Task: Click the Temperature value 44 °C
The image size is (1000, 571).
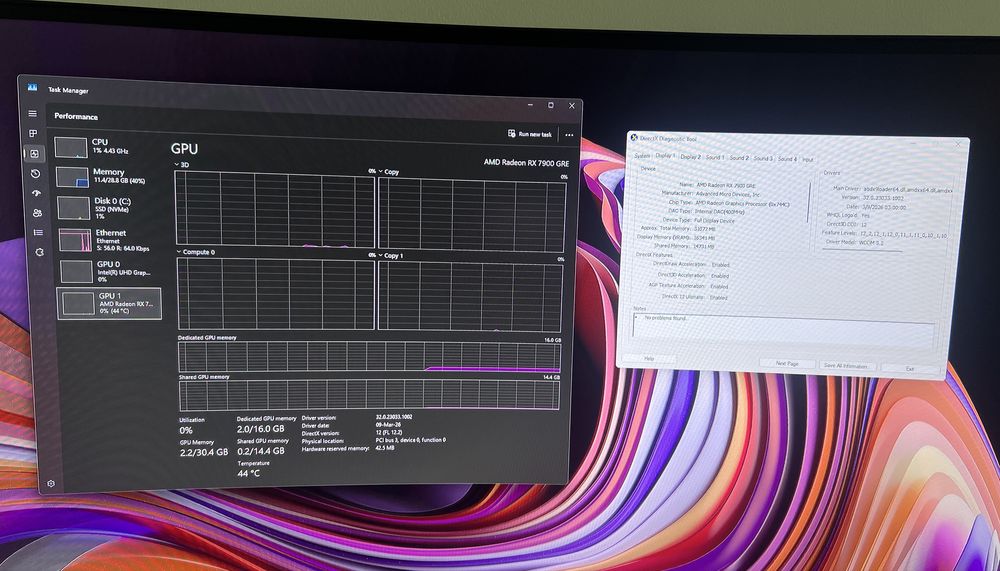Action: (x=249, y=473)
